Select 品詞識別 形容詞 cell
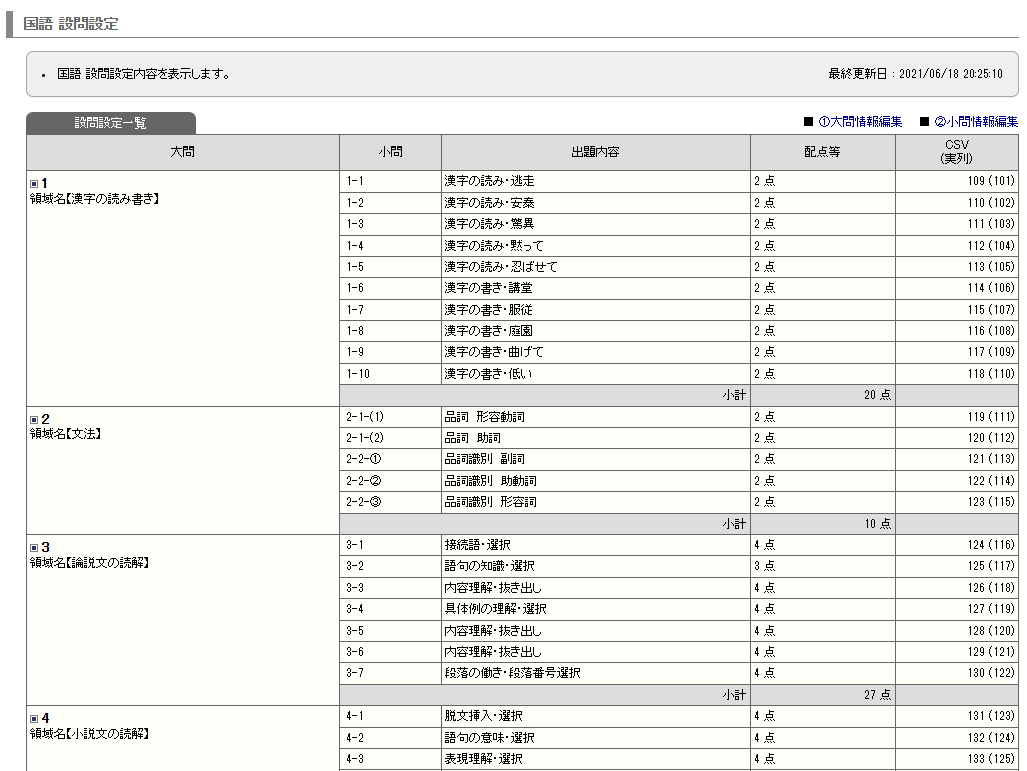1027x771 pixels. pyautogui.click(x=595, y=502)
